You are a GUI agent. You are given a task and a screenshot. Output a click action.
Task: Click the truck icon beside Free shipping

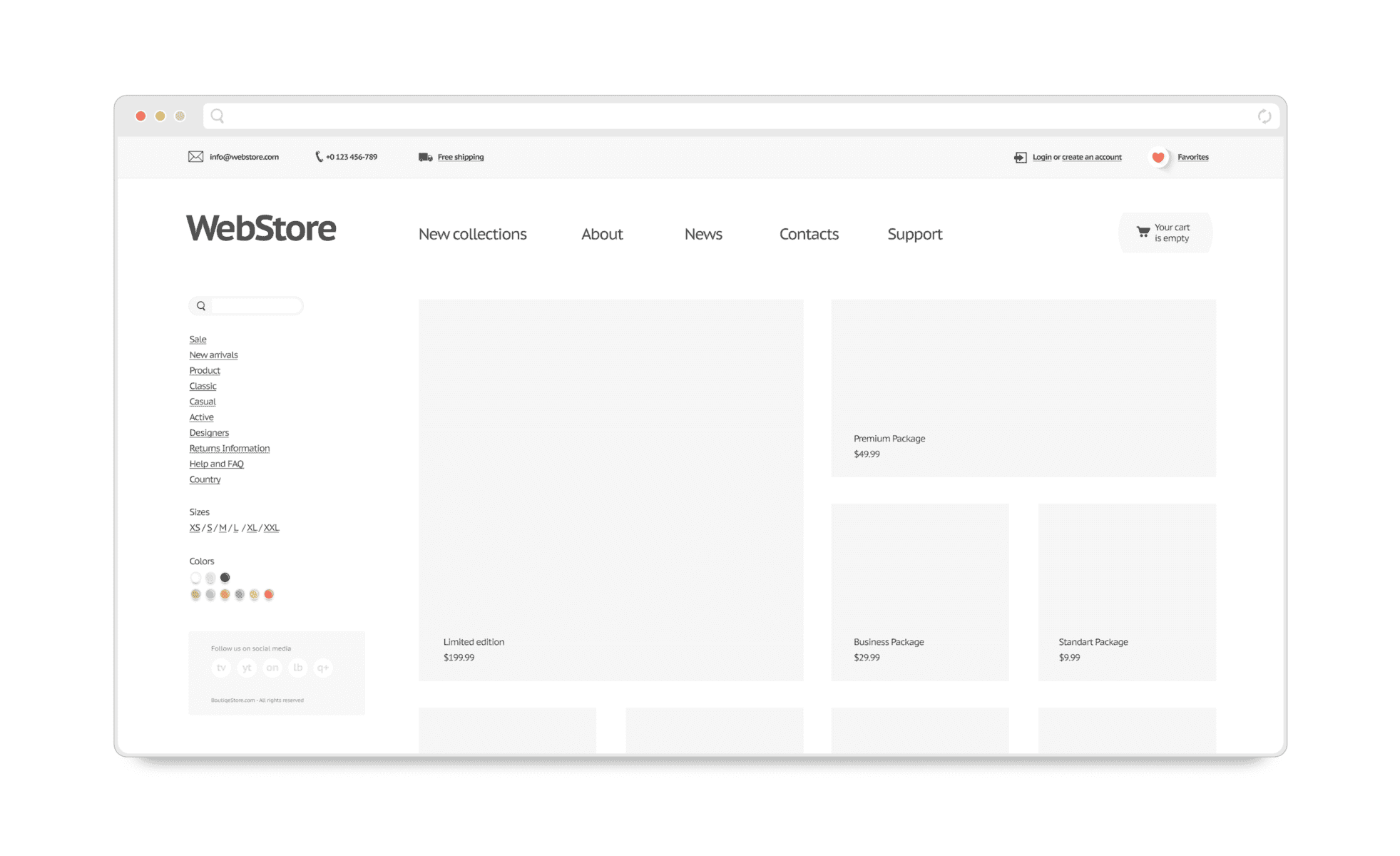(425, 157)
